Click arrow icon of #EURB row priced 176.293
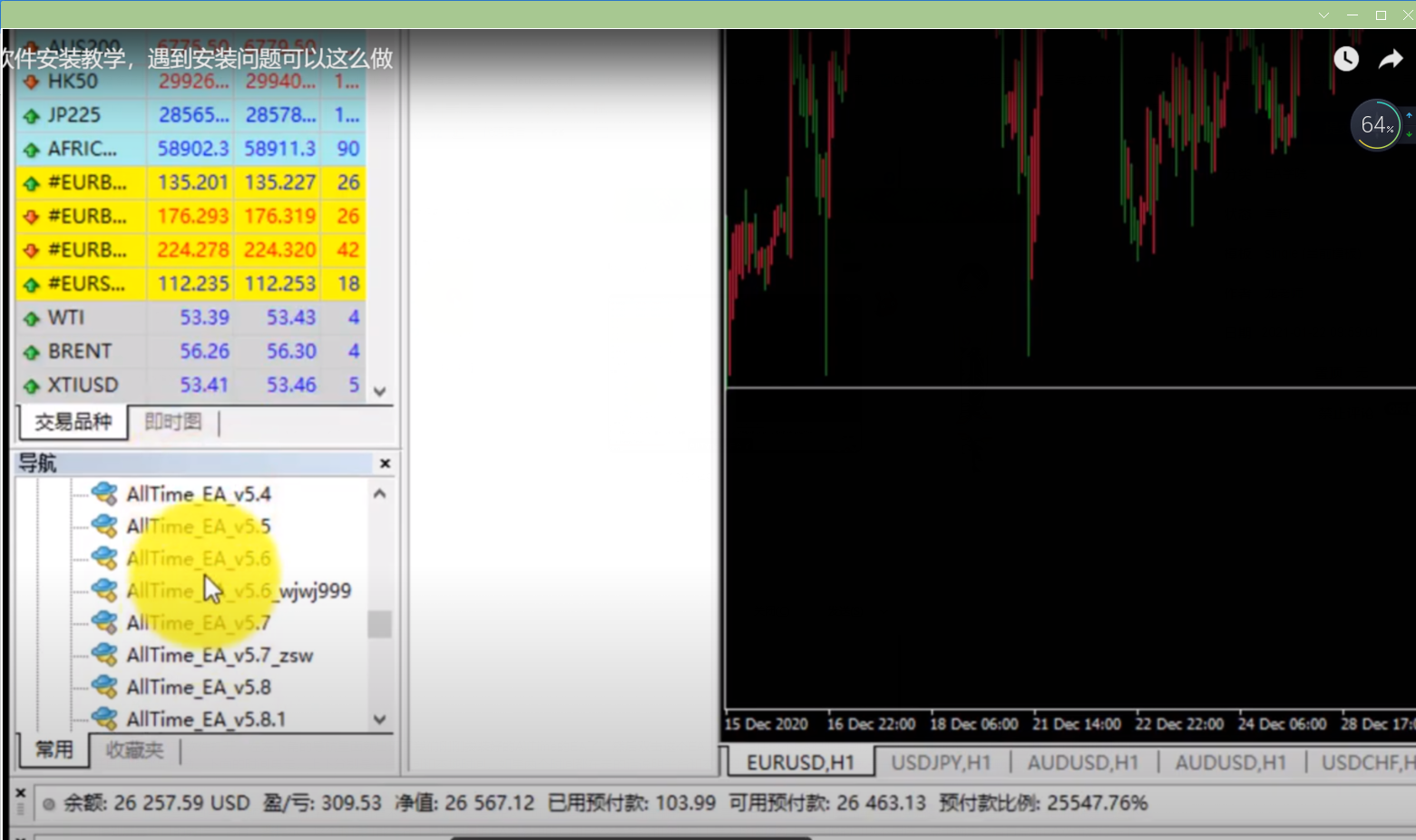 pos(32,217)
